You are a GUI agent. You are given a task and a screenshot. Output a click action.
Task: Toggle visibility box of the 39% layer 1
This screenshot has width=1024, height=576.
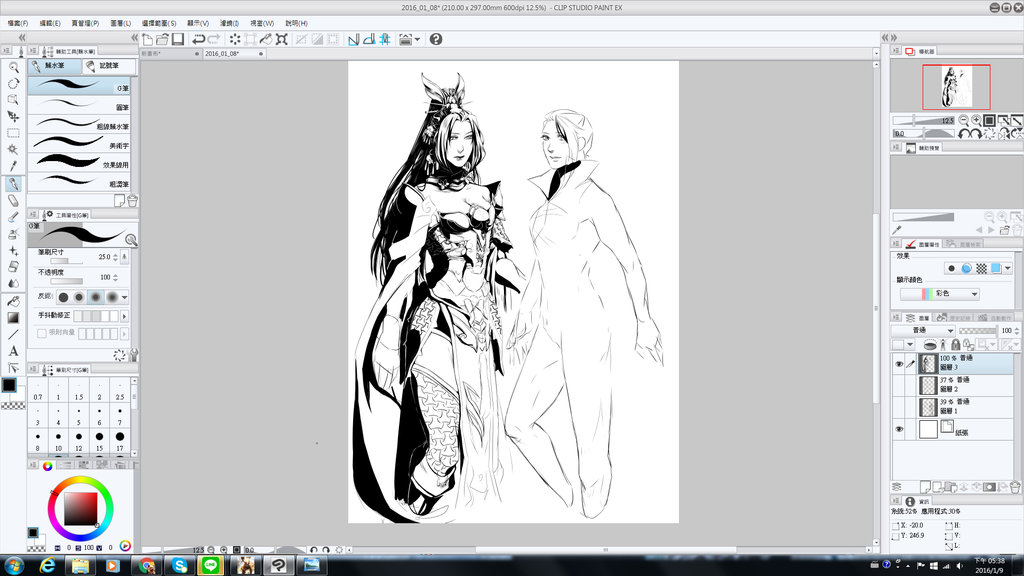tap(899, 407)
